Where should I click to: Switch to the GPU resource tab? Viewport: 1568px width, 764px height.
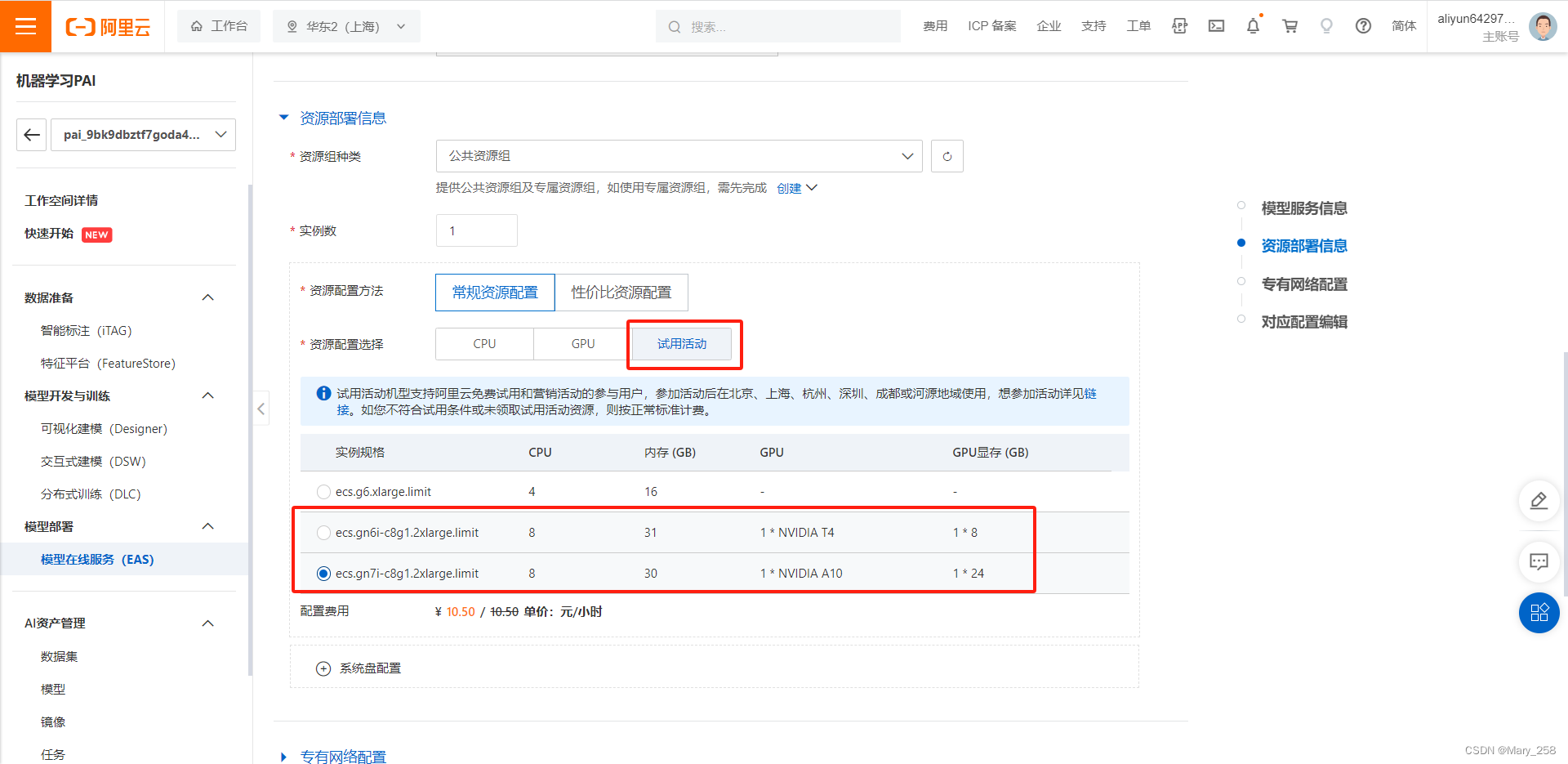coord(583,344)
